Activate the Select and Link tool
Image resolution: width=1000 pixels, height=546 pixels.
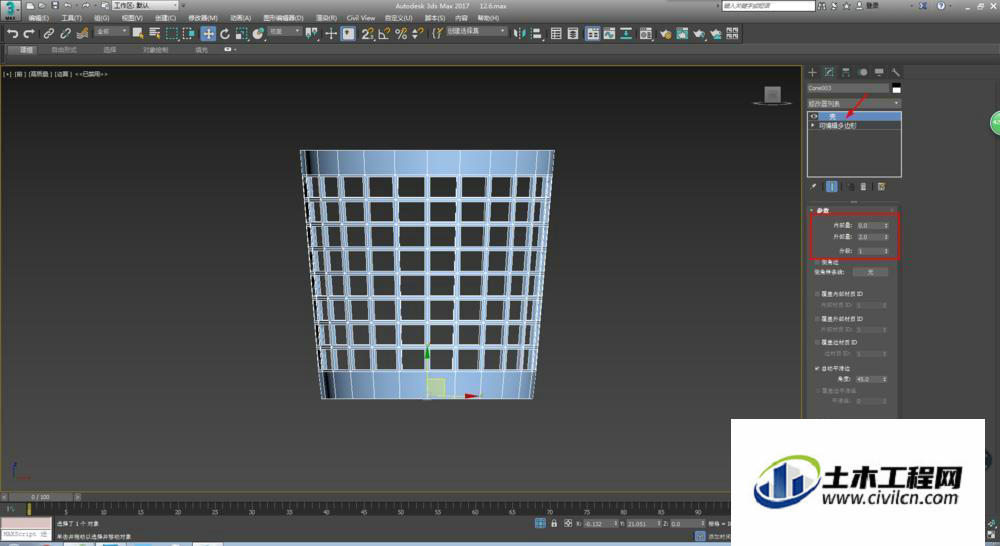click(x=48, y=34)
